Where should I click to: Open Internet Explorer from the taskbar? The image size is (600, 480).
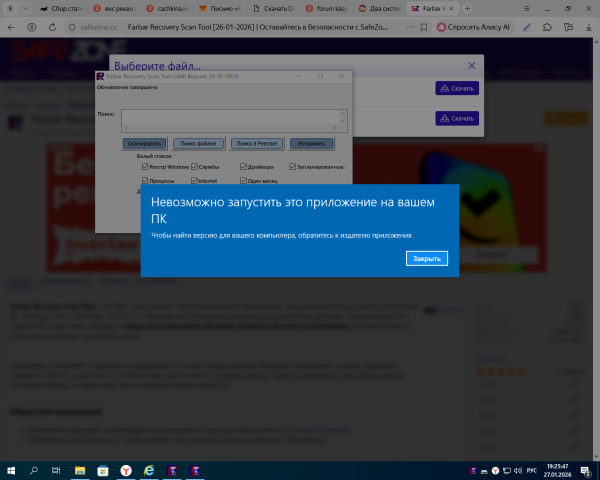pos(149,471)
